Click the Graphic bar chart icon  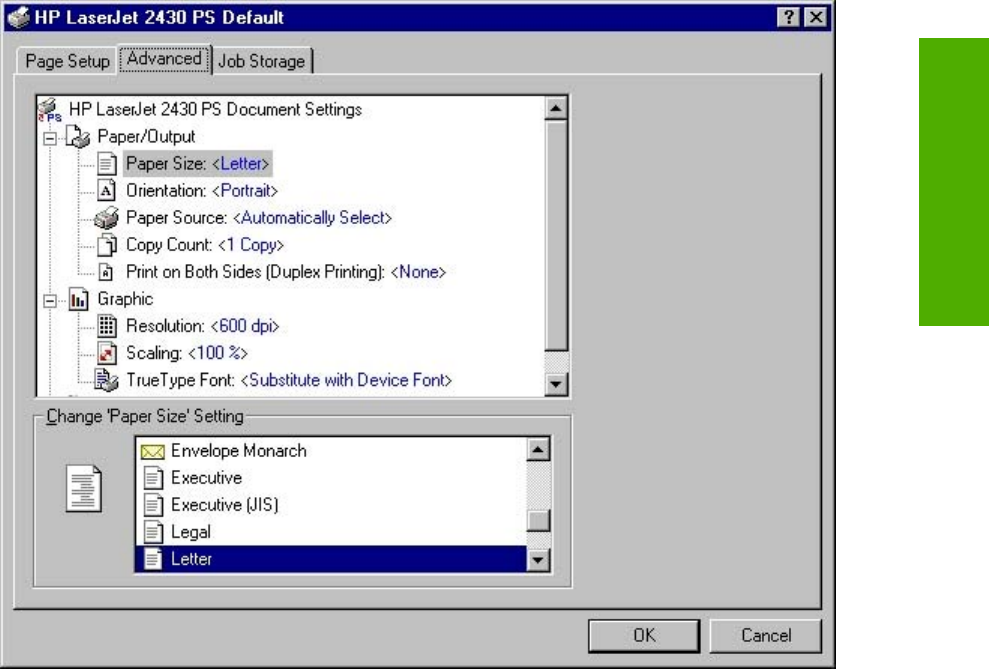coord(78,300)
